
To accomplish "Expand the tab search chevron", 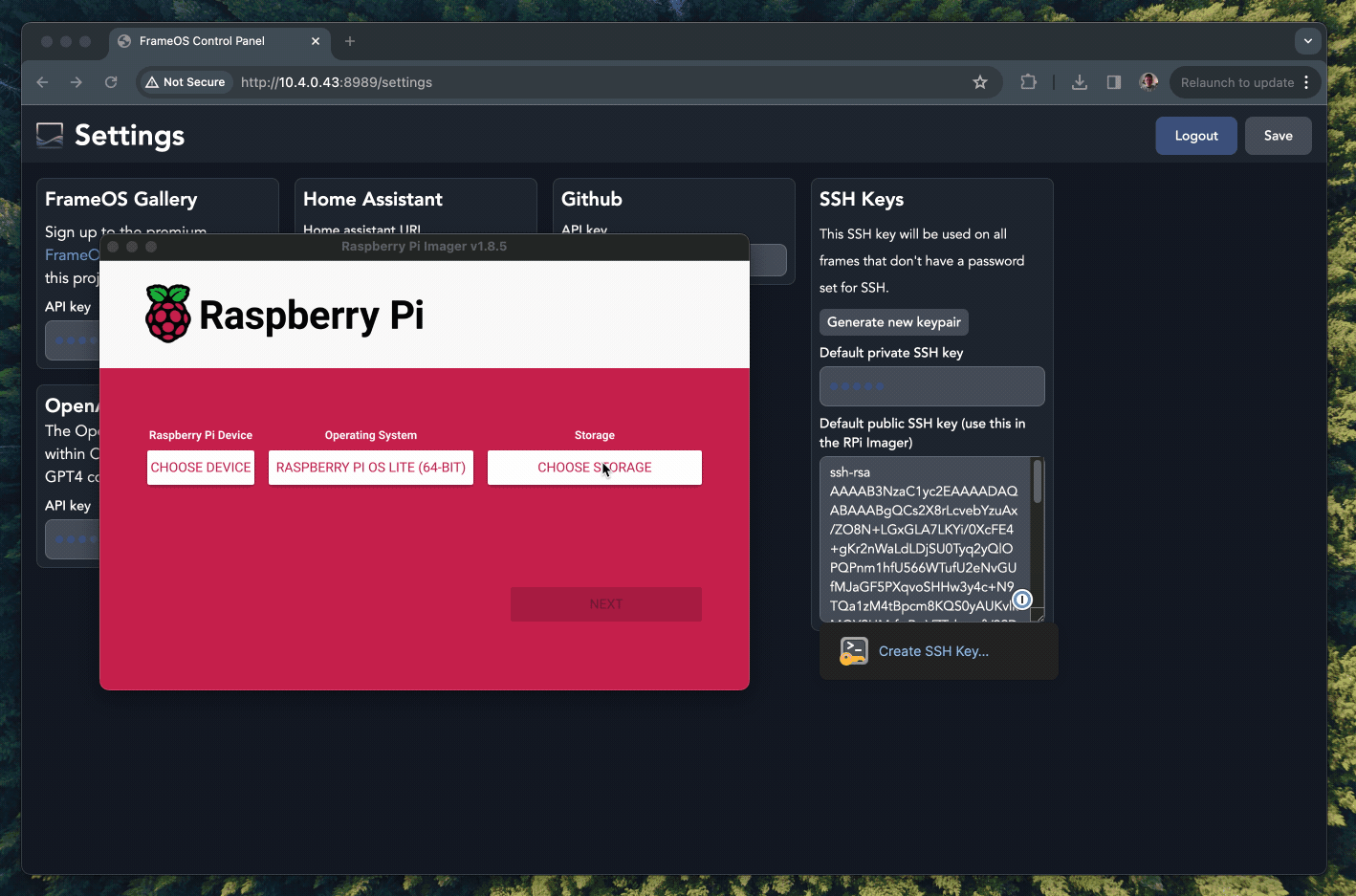I will [x=1307, y=41].
